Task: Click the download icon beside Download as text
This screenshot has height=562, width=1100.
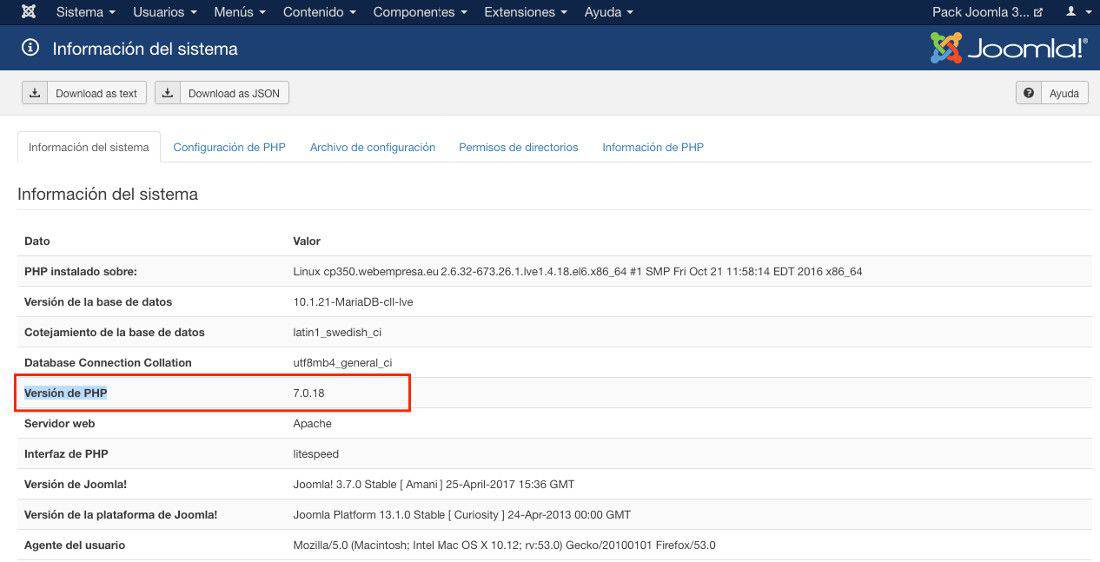Action: [x=35, y=93]
